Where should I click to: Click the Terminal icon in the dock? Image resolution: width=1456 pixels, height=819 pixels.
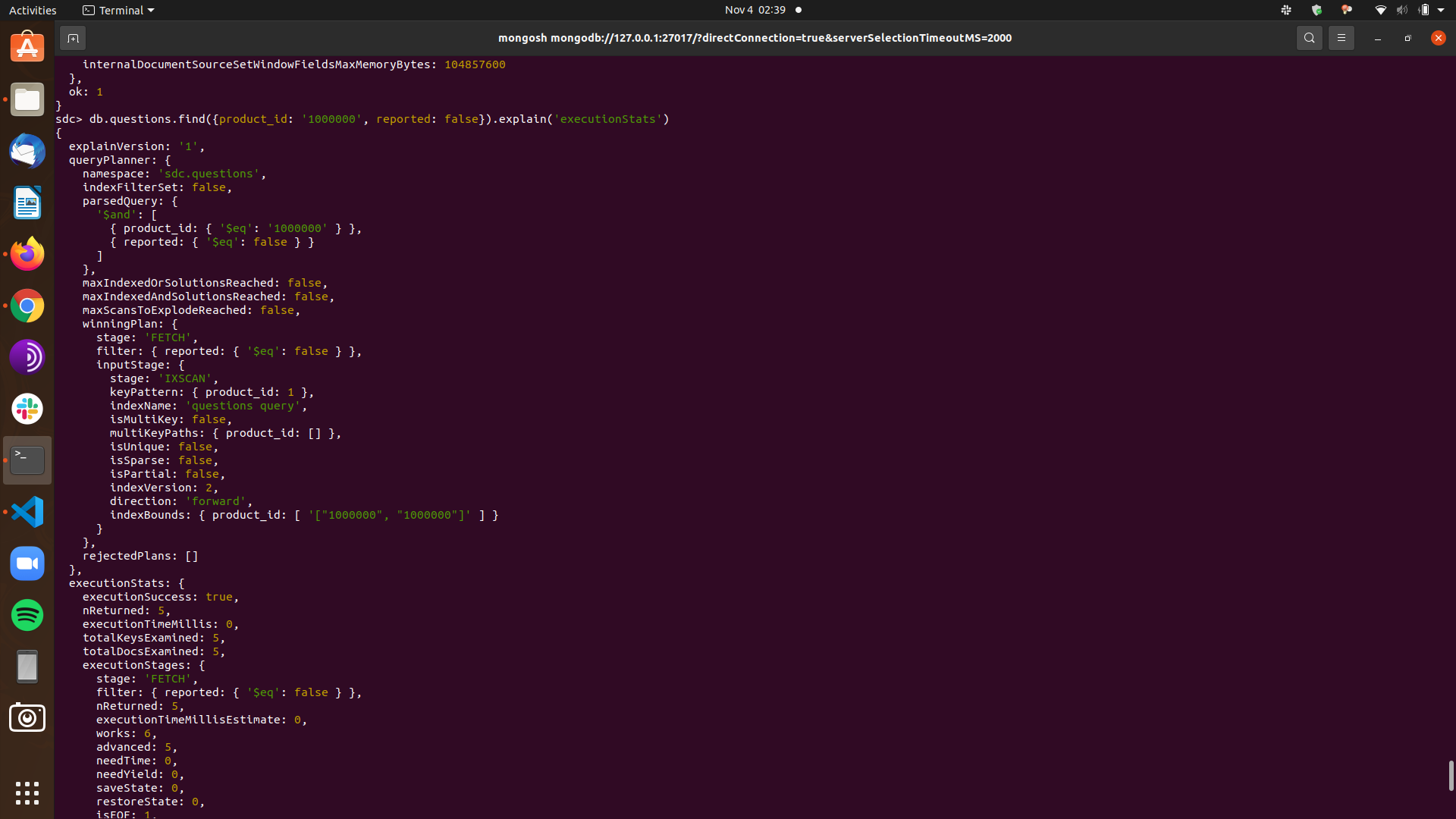tap(27, 460)
